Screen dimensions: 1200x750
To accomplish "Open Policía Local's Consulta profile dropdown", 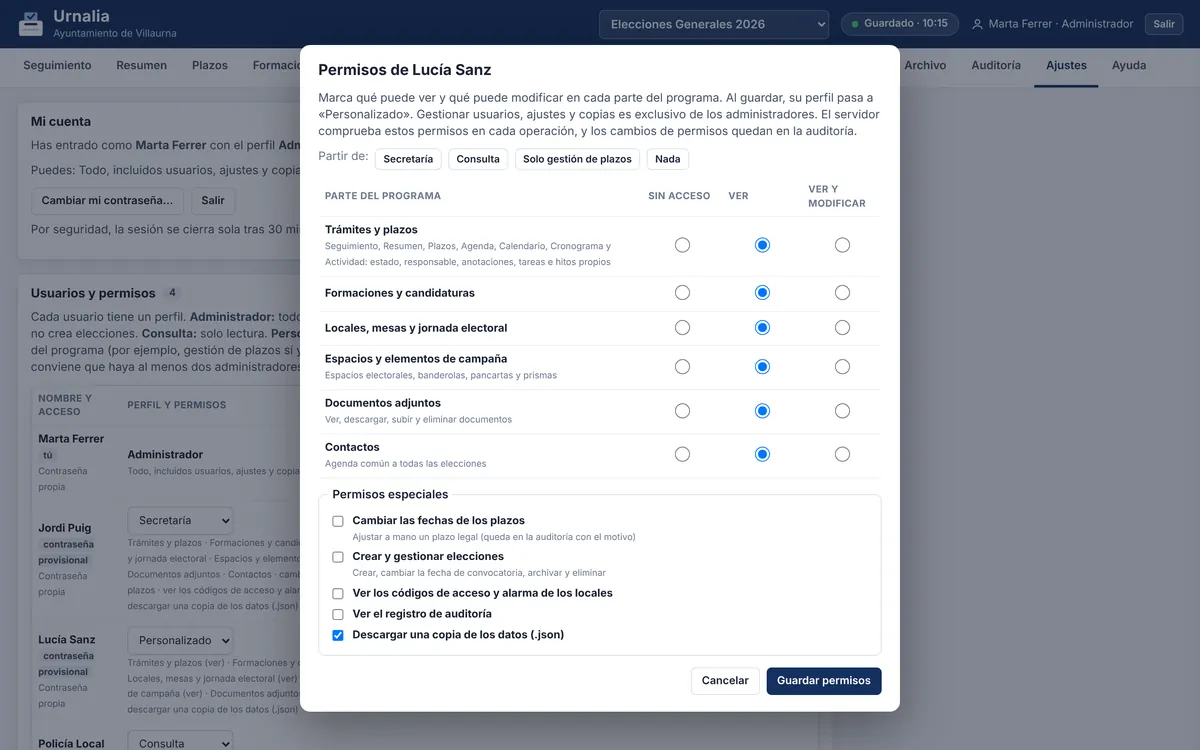I will pos(180,743).
